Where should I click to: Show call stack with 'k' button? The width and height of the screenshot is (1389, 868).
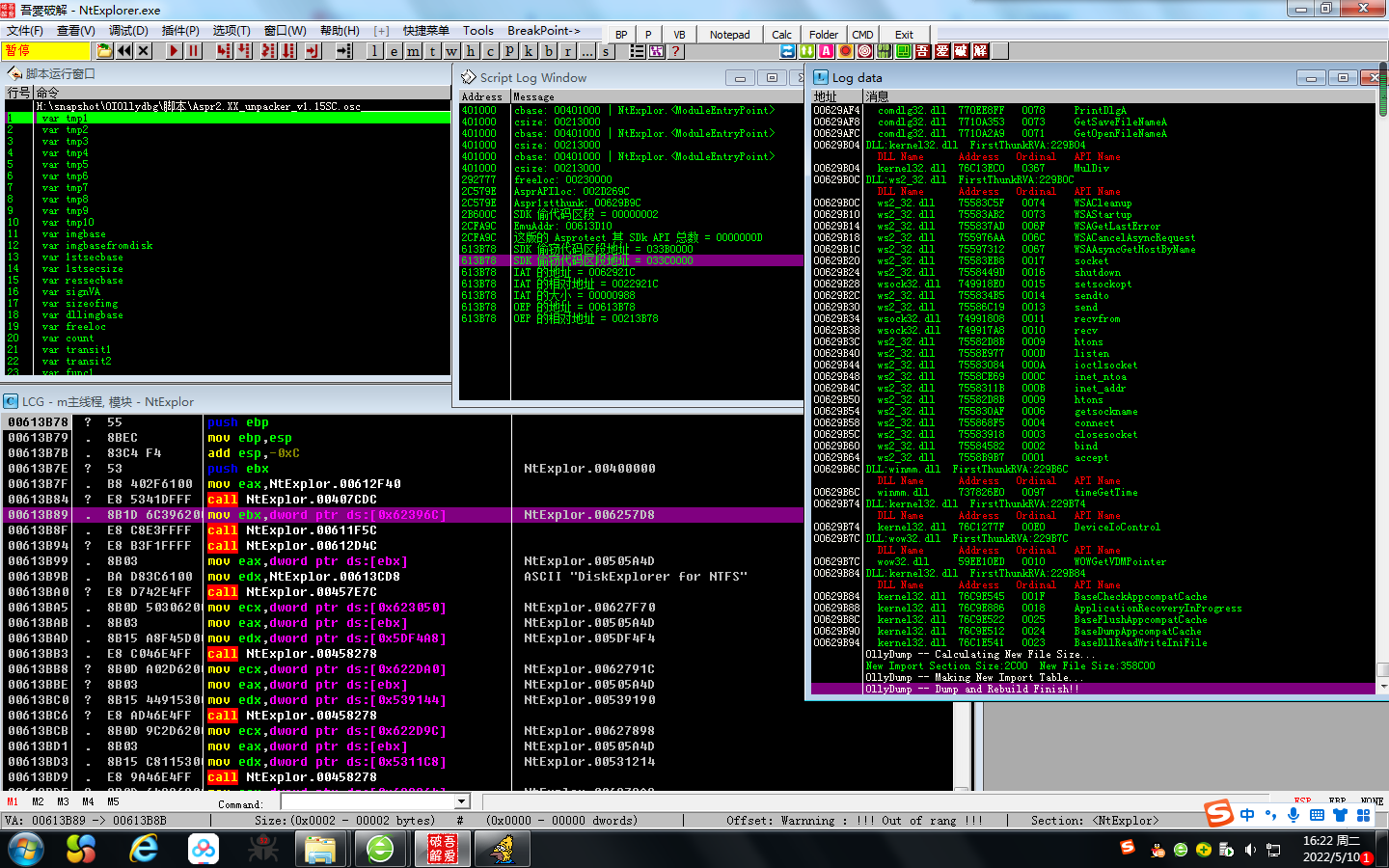click(529, 51)
